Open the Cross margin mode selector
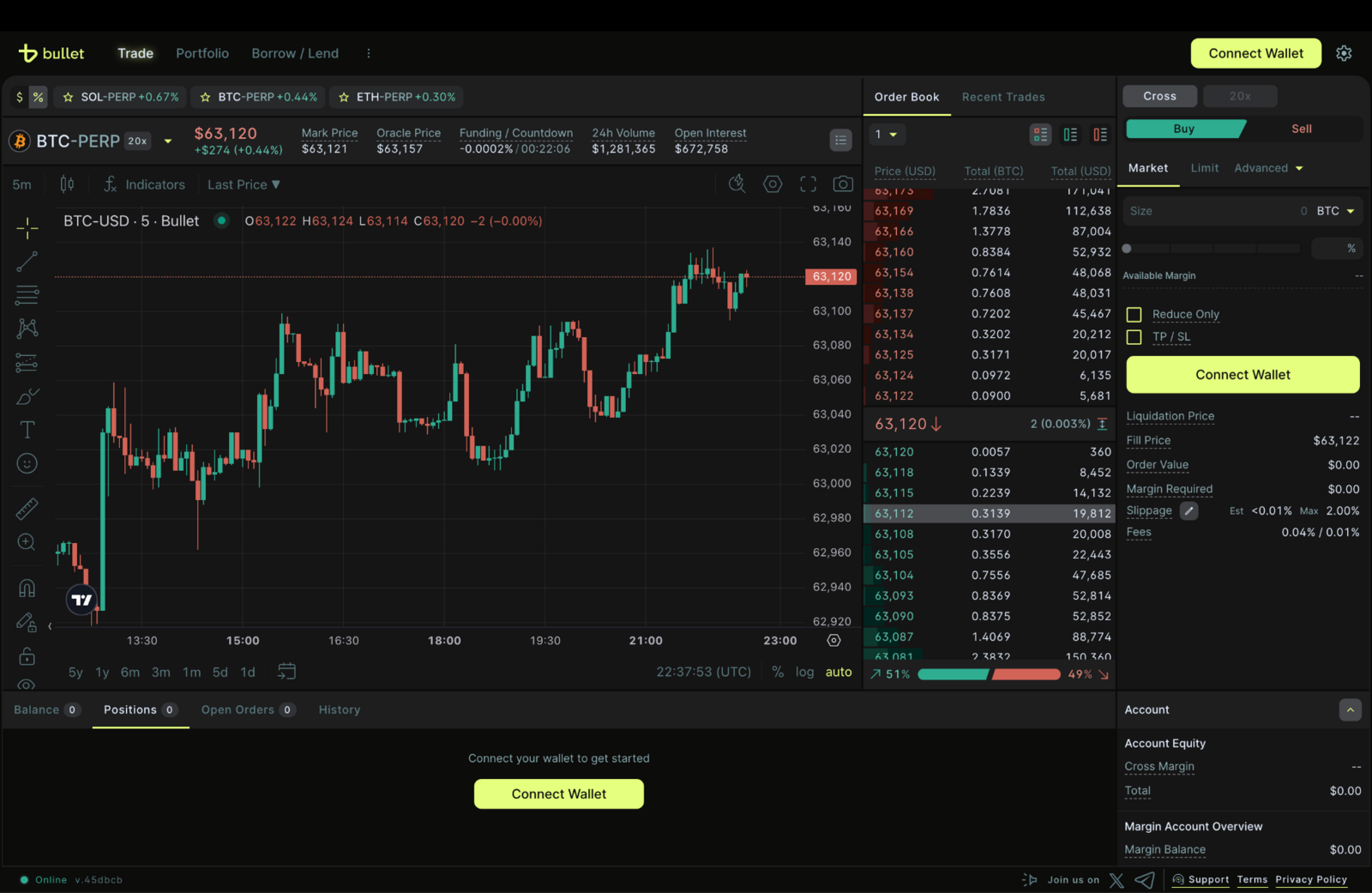The image size is (1372, 893). coord(1159,96)
